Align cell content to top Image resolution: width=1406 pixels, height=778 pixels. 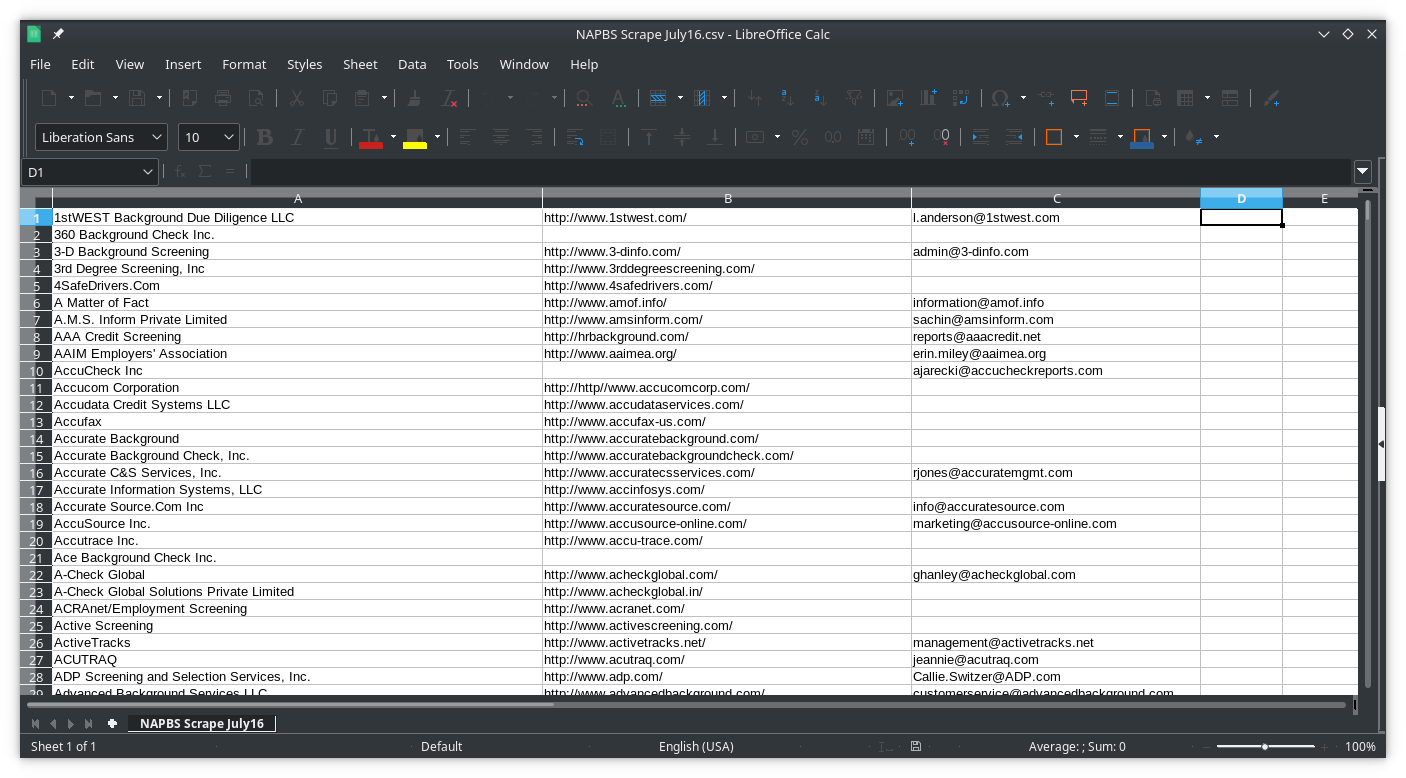click(648, 137)
